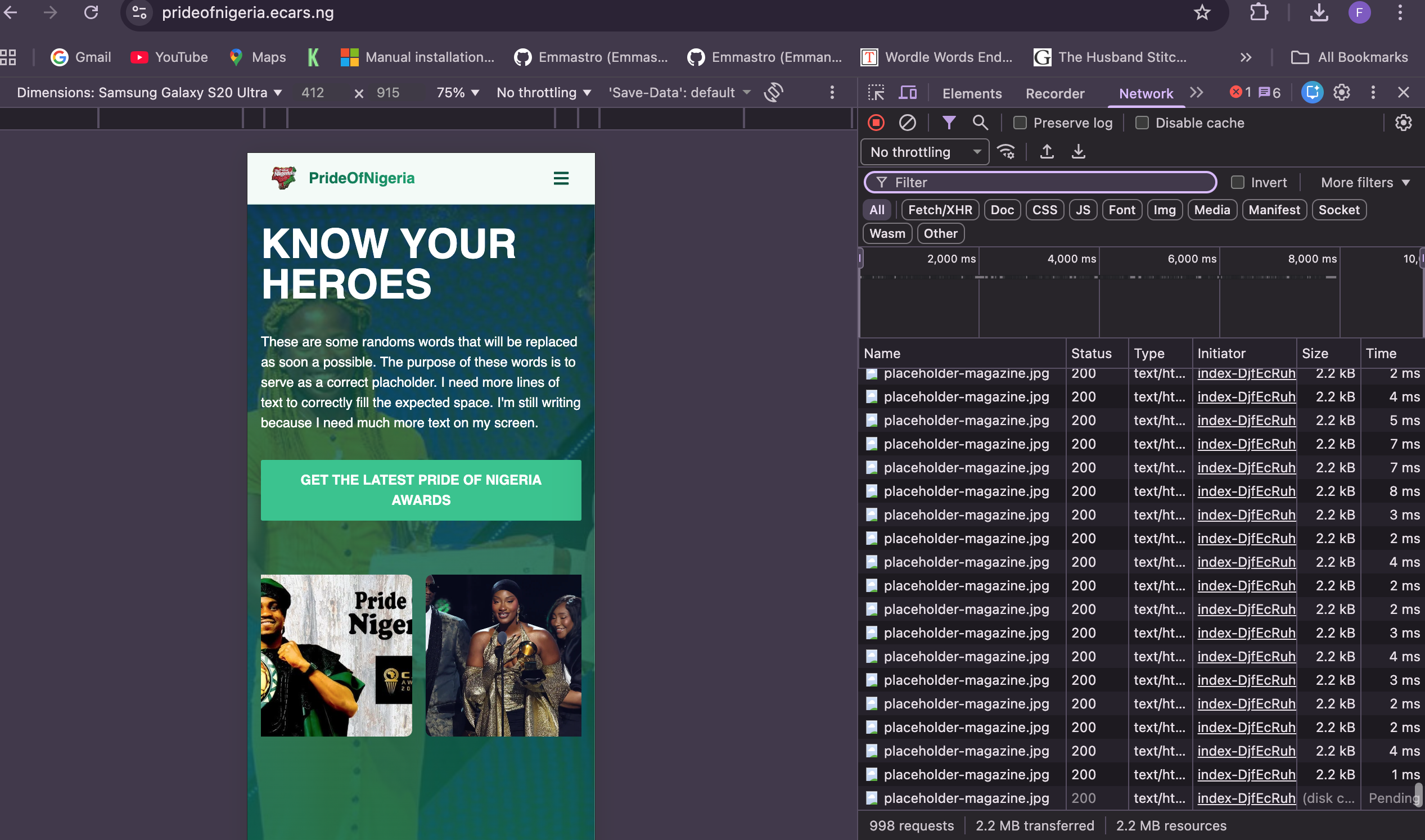This screenshot has width=1425, height=840.
Task: Open the Samsung Galaxy S20 Ultra dimensions dropdown
Action: point(150,92)
